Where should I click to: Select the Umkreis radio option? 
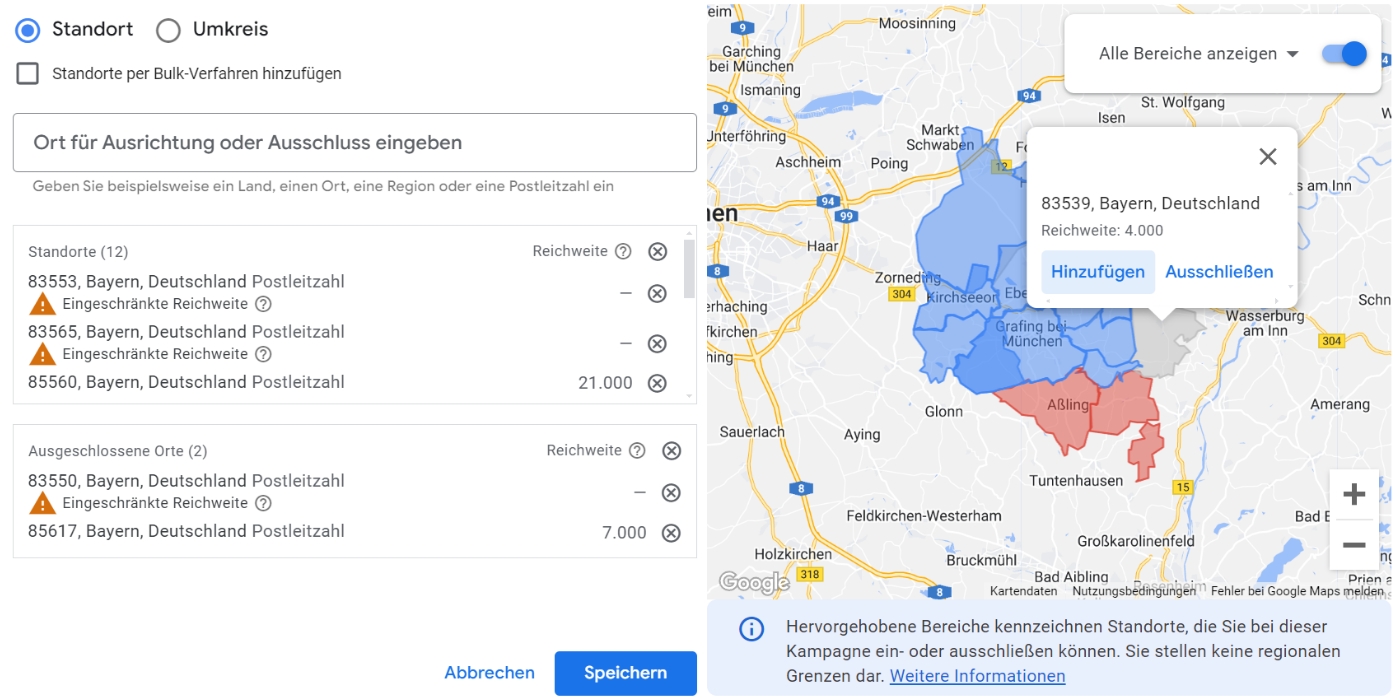(168, 30)
